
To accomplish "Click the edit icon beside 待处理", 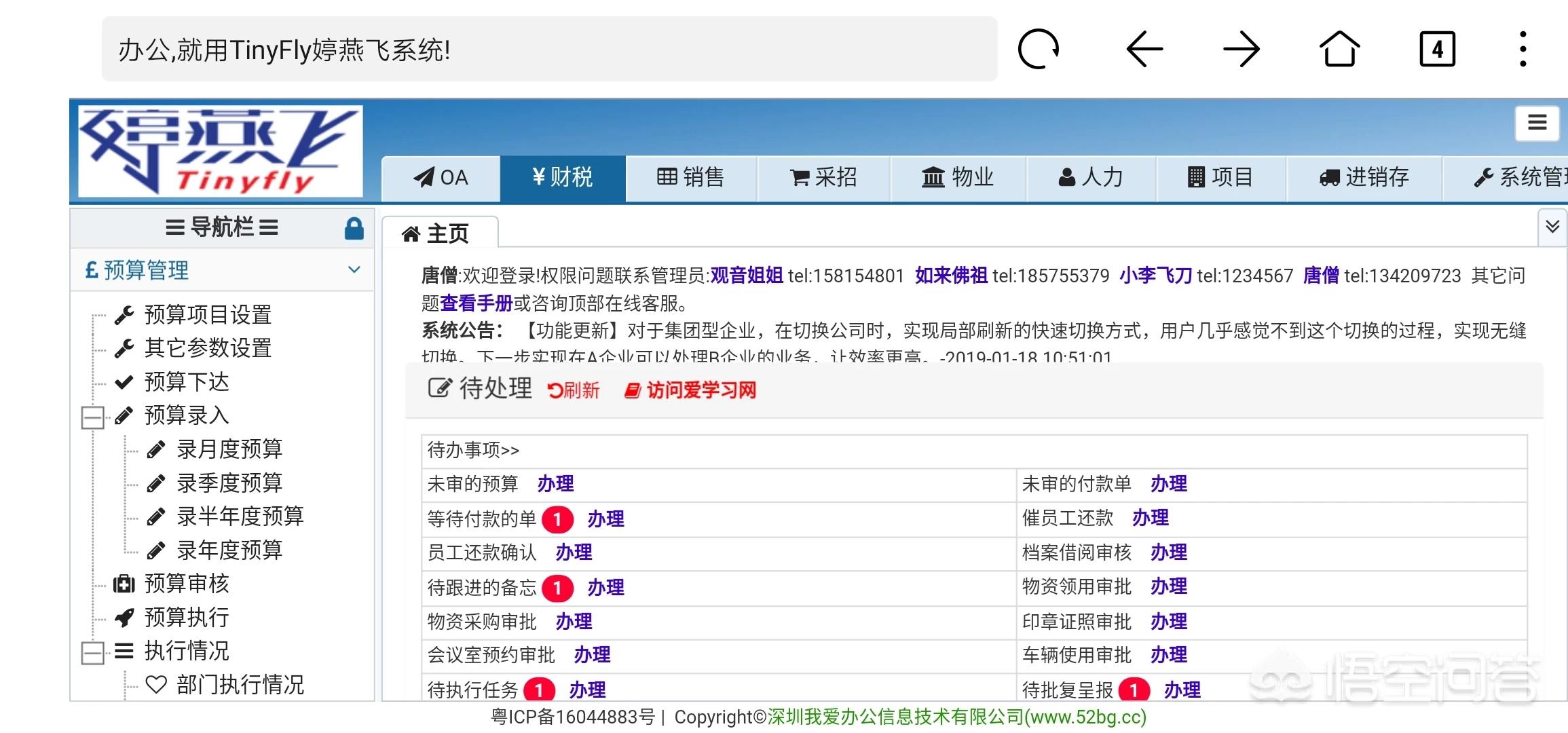I will coord(439,388).
